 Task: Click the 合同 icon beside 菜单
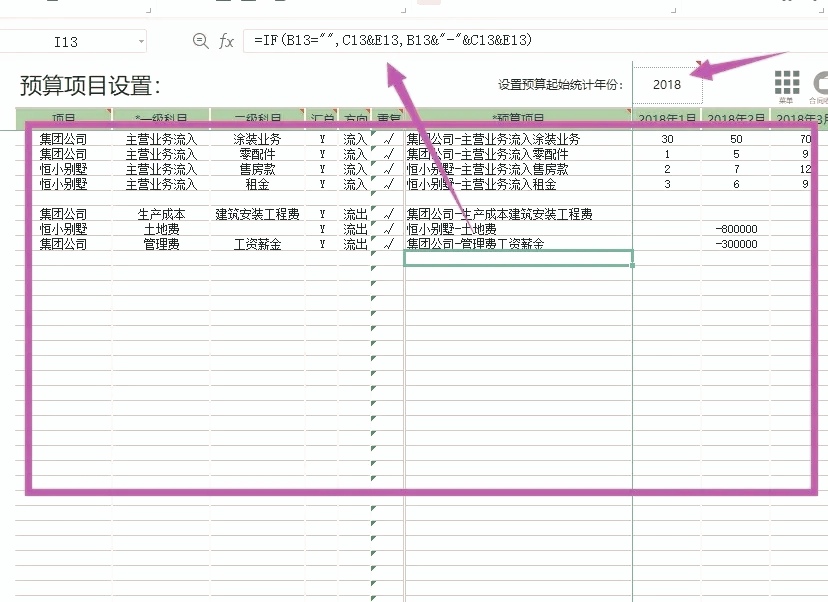824,80
